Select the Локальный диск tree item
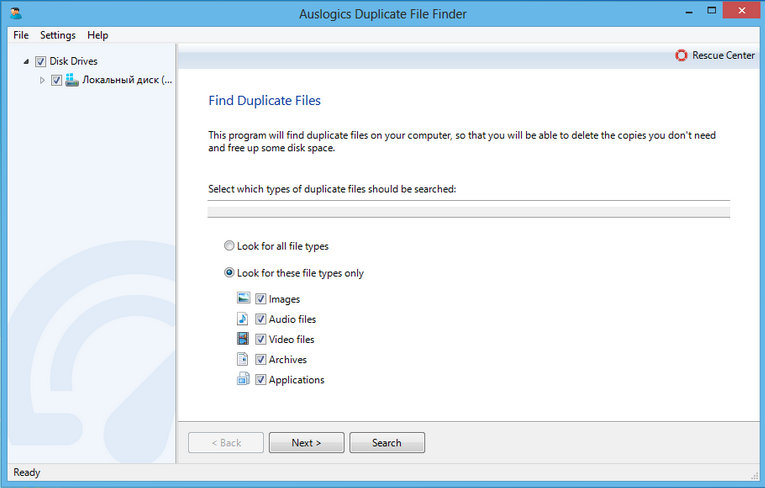 pos(127,80)
